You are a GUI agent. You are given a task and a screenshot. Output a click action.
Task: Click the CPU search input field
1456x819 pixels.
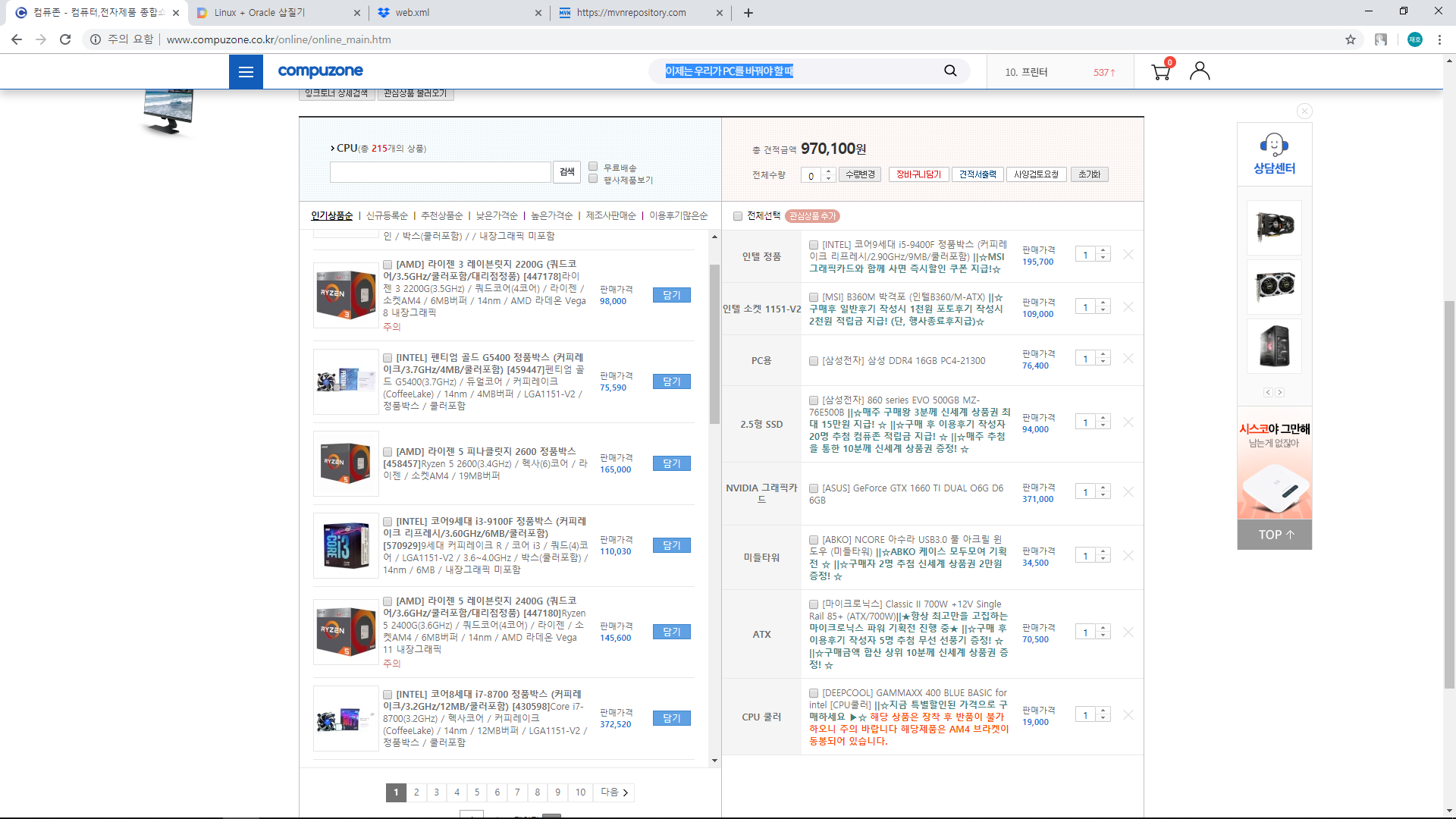click(440, 173)
